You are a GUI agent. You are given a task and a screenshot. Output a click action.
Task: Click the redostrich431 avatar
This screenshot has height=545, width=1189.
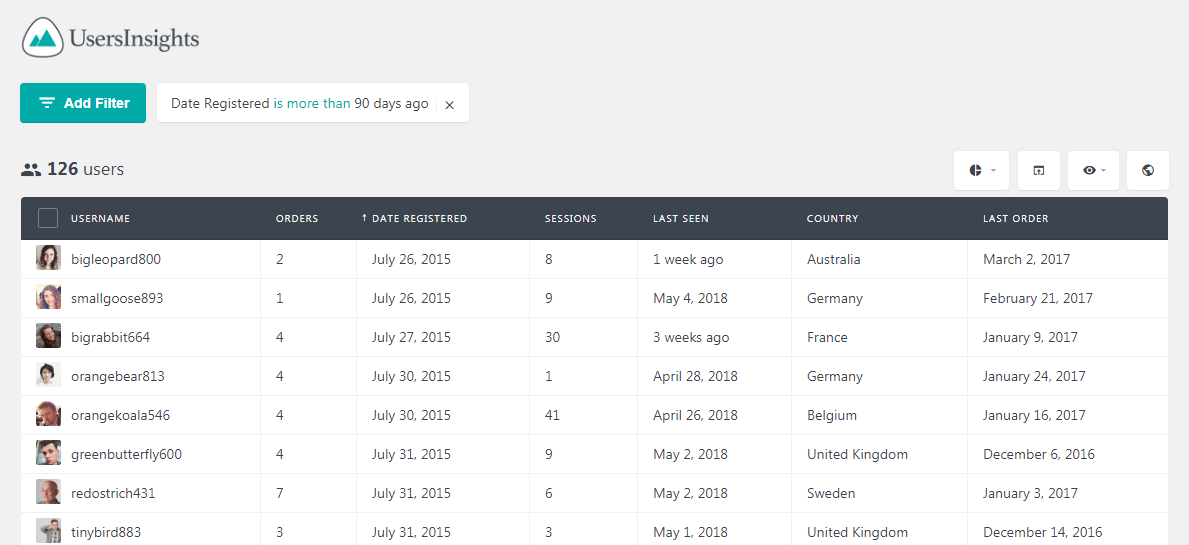click(49, 493)
